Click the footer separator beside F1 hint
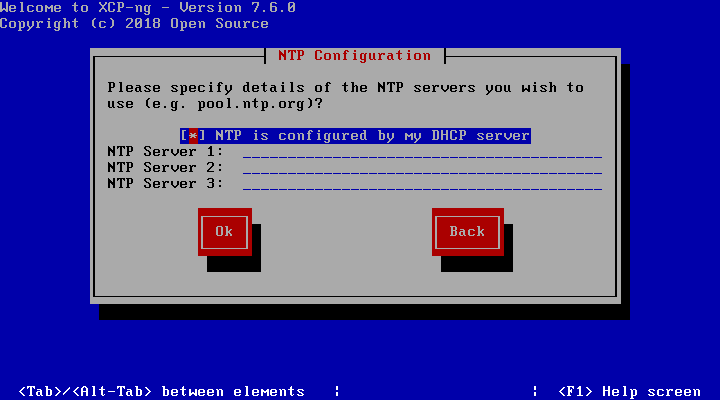Image resolution: width=720 pixels, height=400 pixels. [x=535, y=392]
